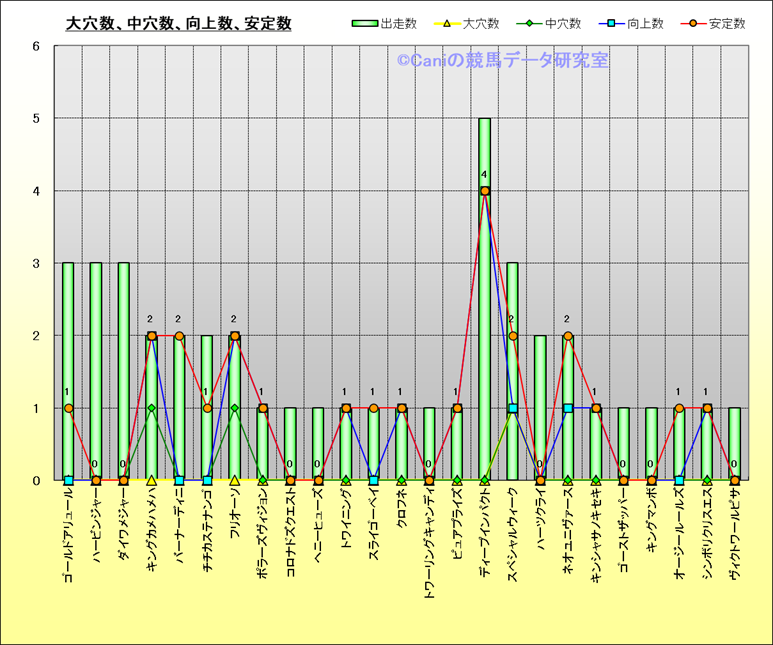
Task: Select the orange point at 2 above ネオユニヴァース
Action: (568, 336)
